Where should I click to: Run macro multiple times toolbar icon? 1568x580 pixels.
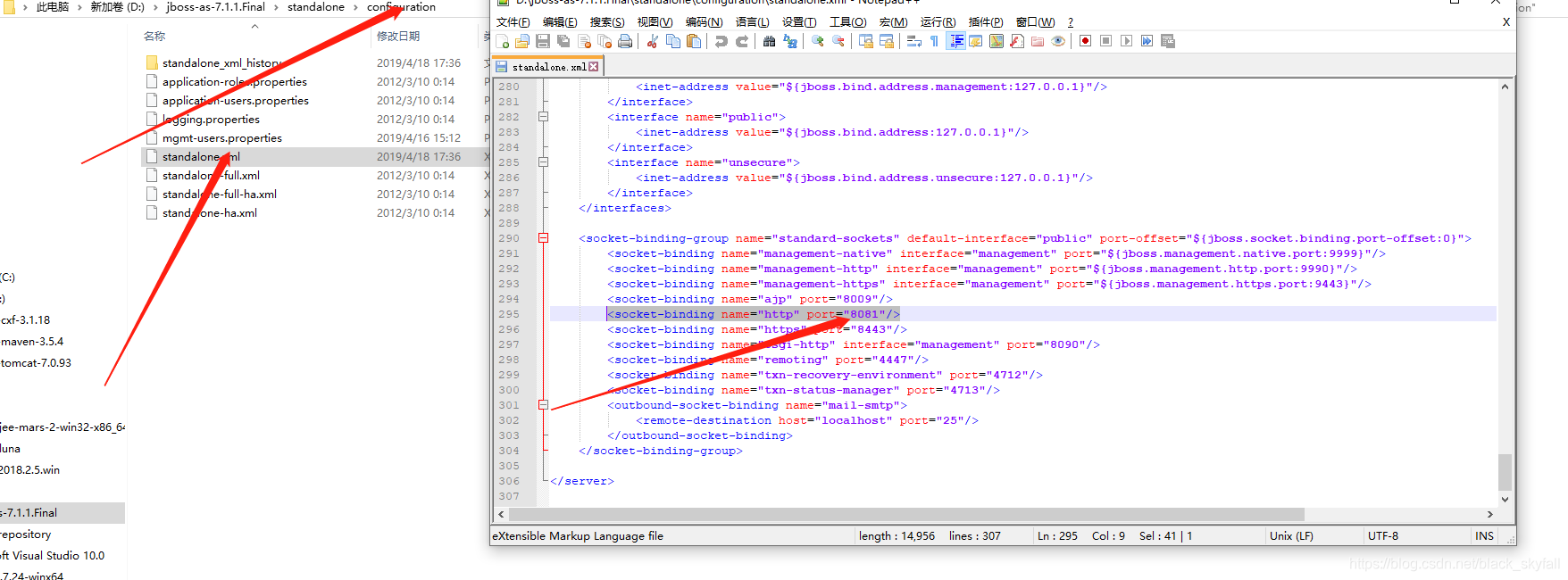click(1147, 41)
